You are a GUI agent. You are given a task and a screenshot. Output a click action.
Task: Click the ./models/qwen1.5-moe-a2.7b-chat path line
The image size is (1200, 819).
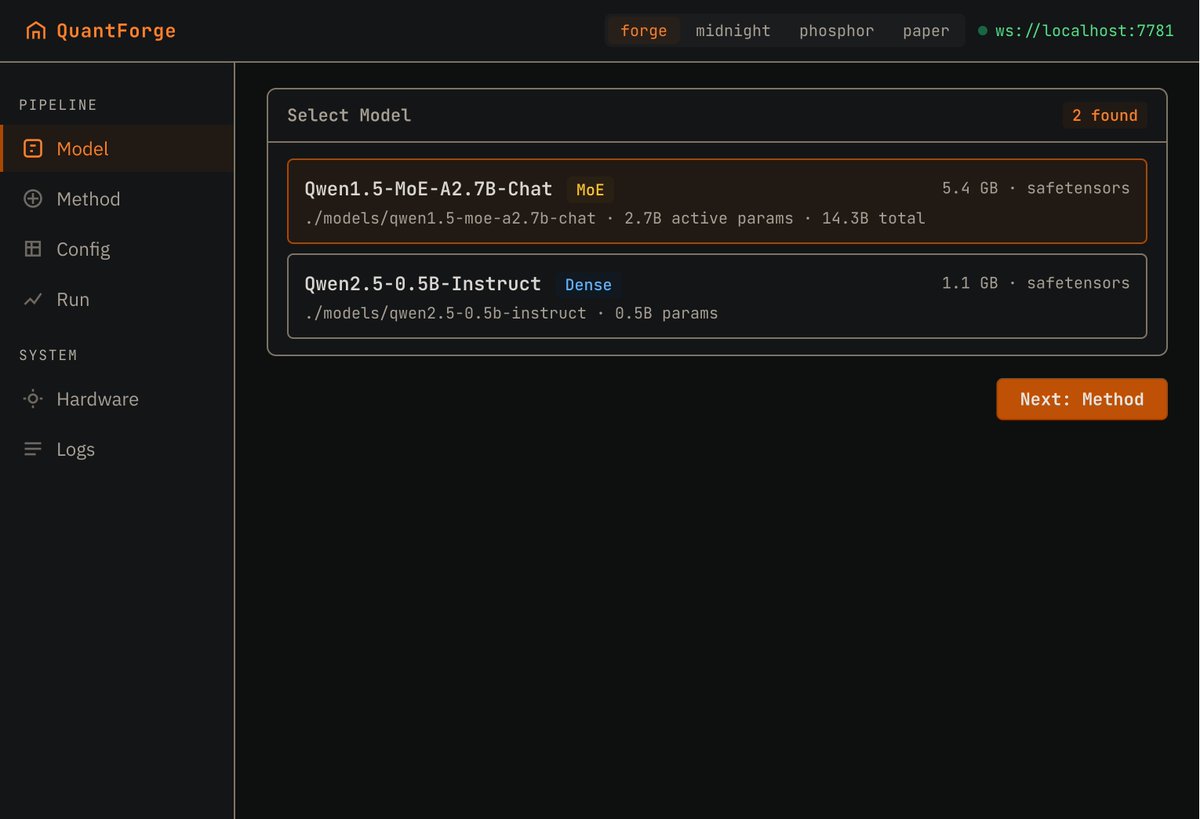(614, 218)
